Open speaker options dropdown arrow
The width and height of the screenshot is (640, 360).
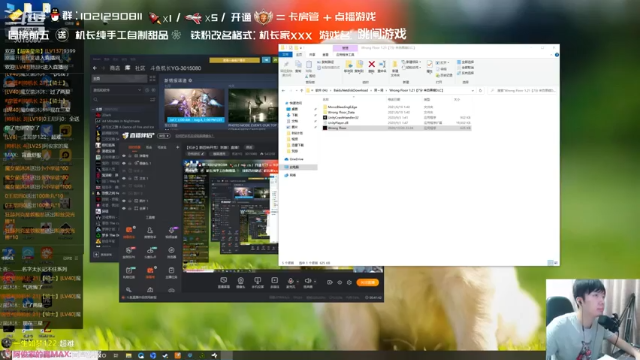[x=315, y=281]
